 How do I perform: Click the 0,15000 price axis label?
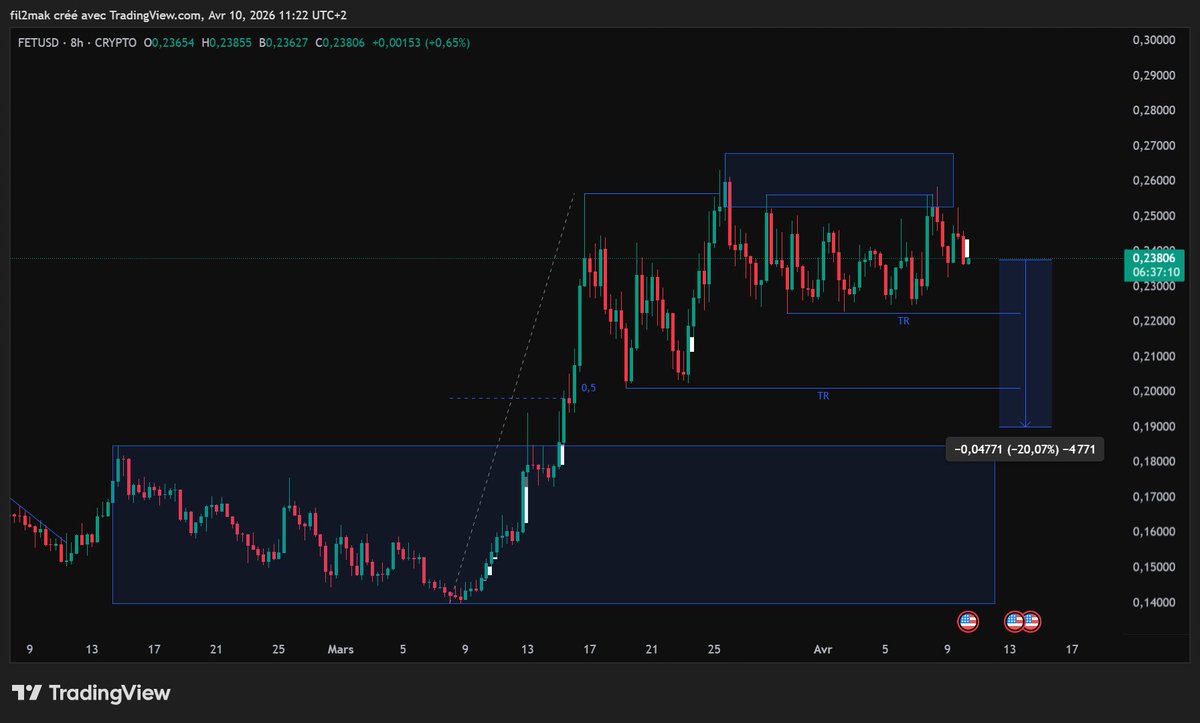point(1153,567)
